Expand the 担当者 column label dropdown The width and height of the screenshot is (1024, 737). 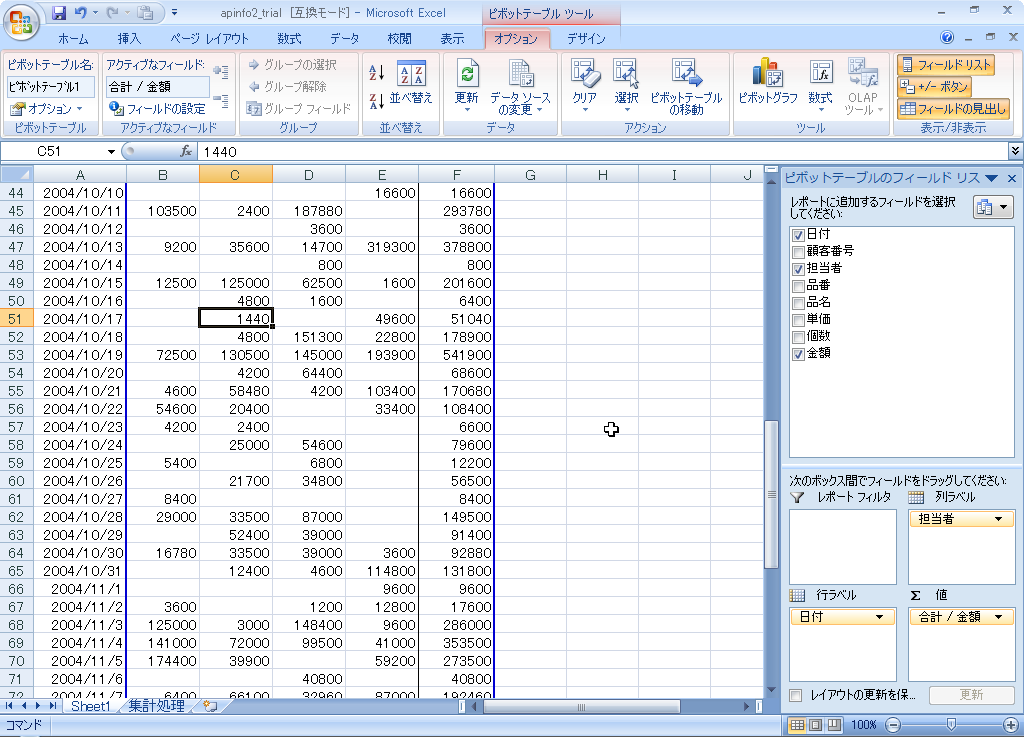coord(997,519)
